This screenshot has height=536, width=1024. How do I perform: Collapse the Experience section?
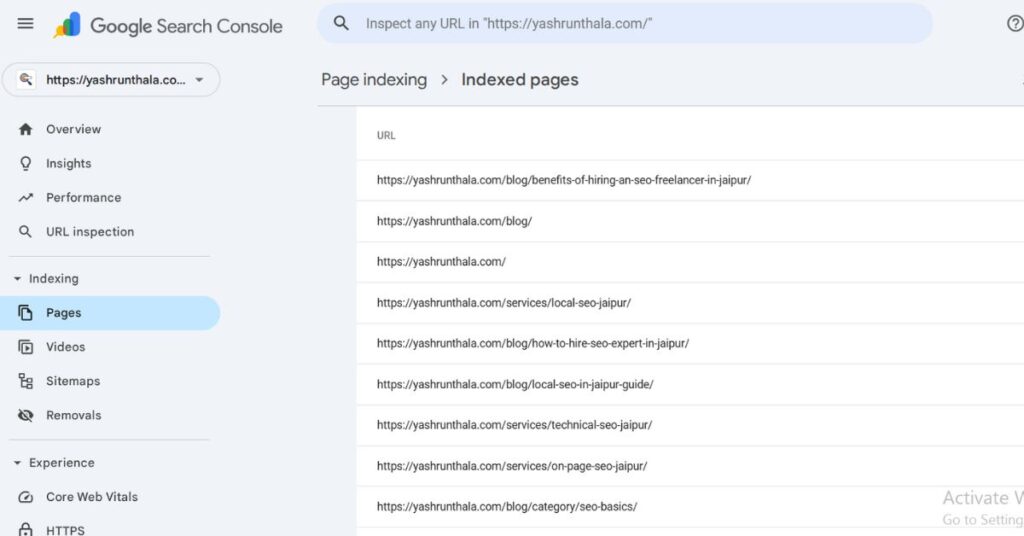pyautogui.click(x=17, y=463)
